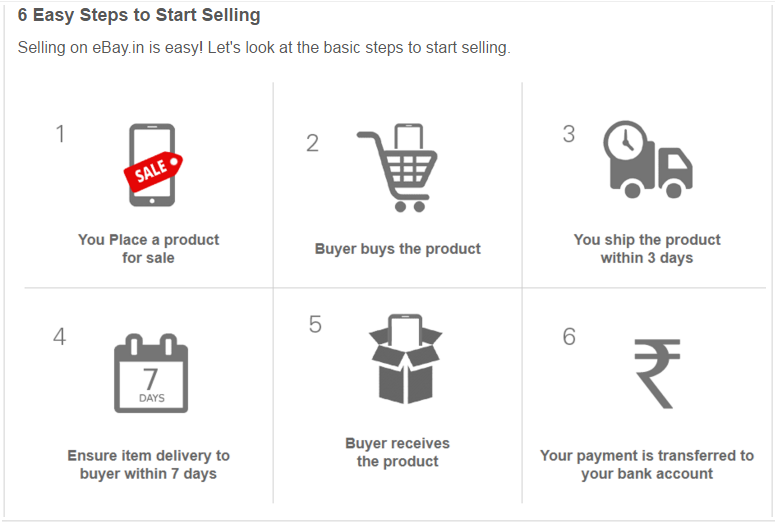
Task: Click 'Your payment is transferred to your bank account'
Action: [647, 464]
